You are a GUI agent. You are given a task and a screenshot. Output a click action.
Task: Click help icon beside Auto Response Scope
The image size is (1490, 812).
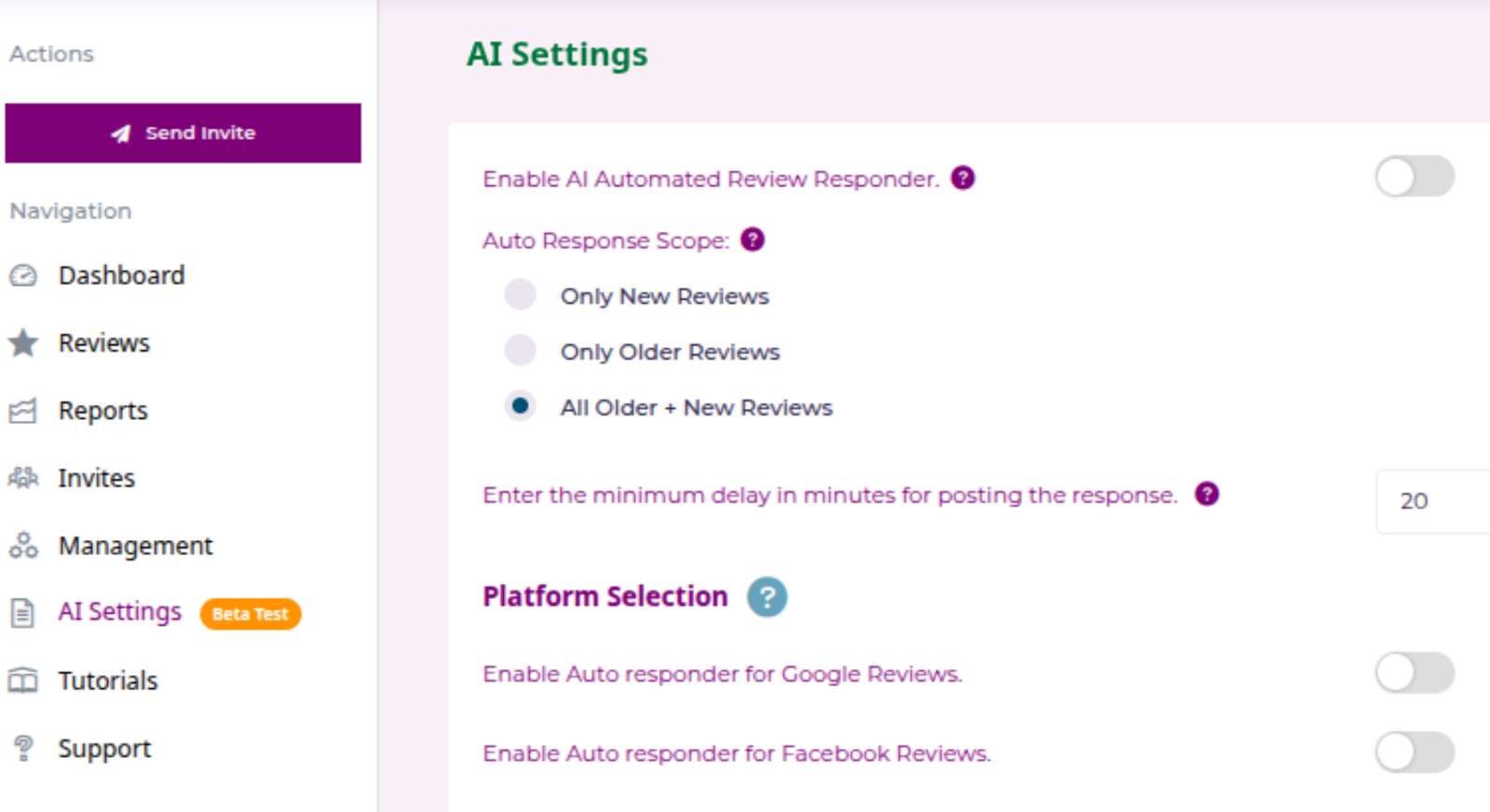(752, 240)
